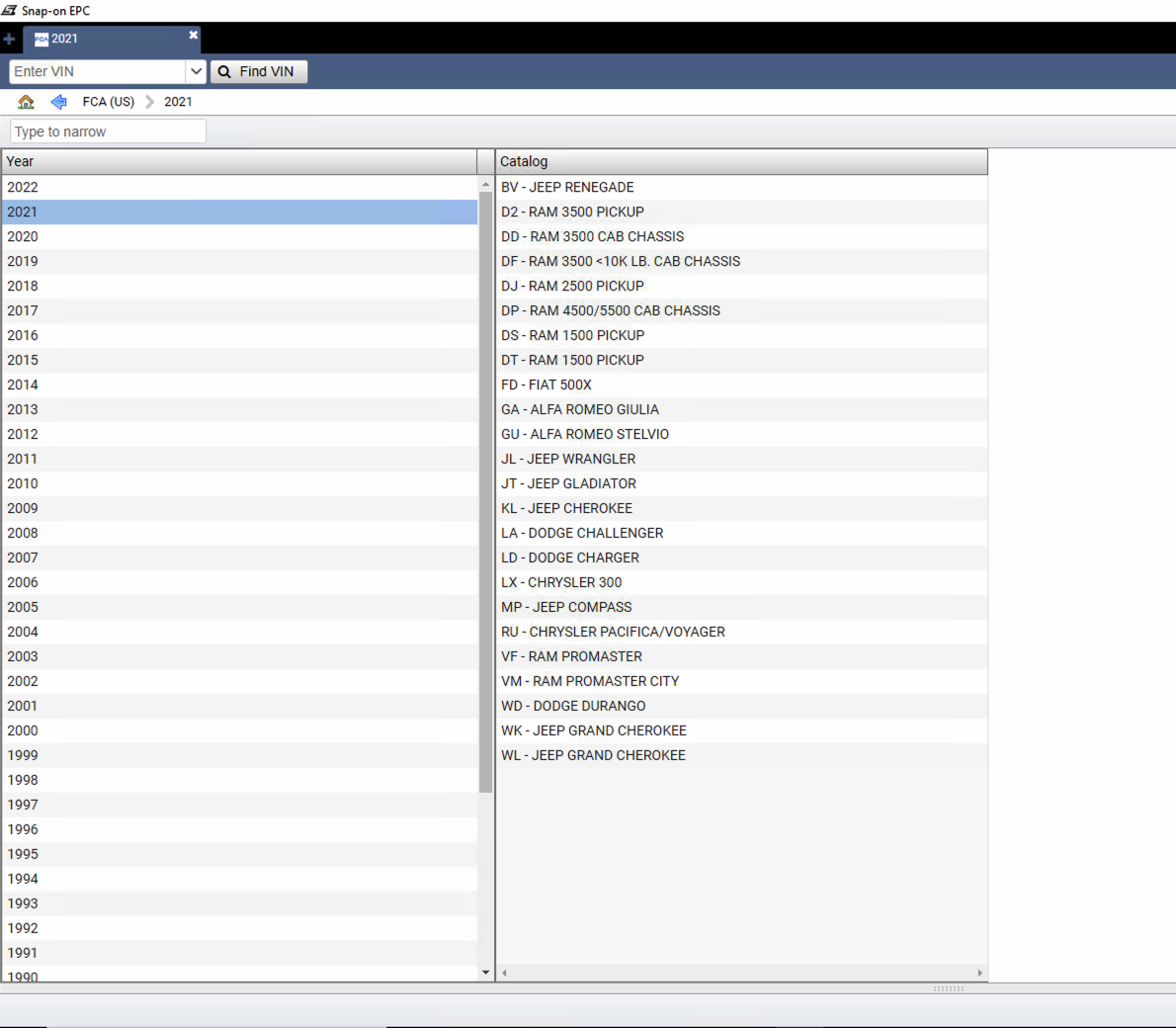Open DS - RAM 1500 PICKUP catalog

(742, 335)
